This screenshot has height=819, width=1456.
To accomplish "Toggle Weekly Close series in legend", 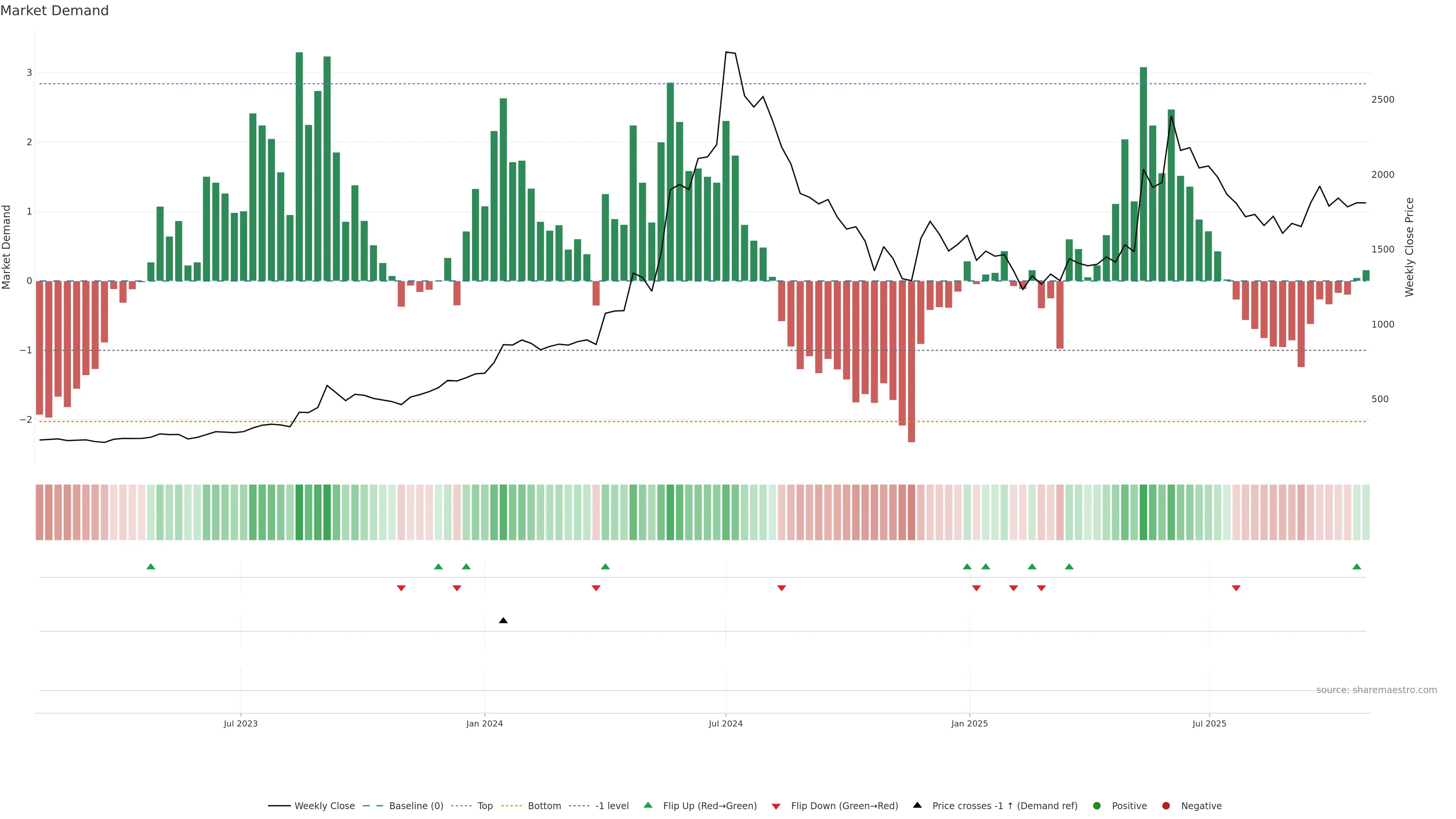I will click(x=325, y=806).
